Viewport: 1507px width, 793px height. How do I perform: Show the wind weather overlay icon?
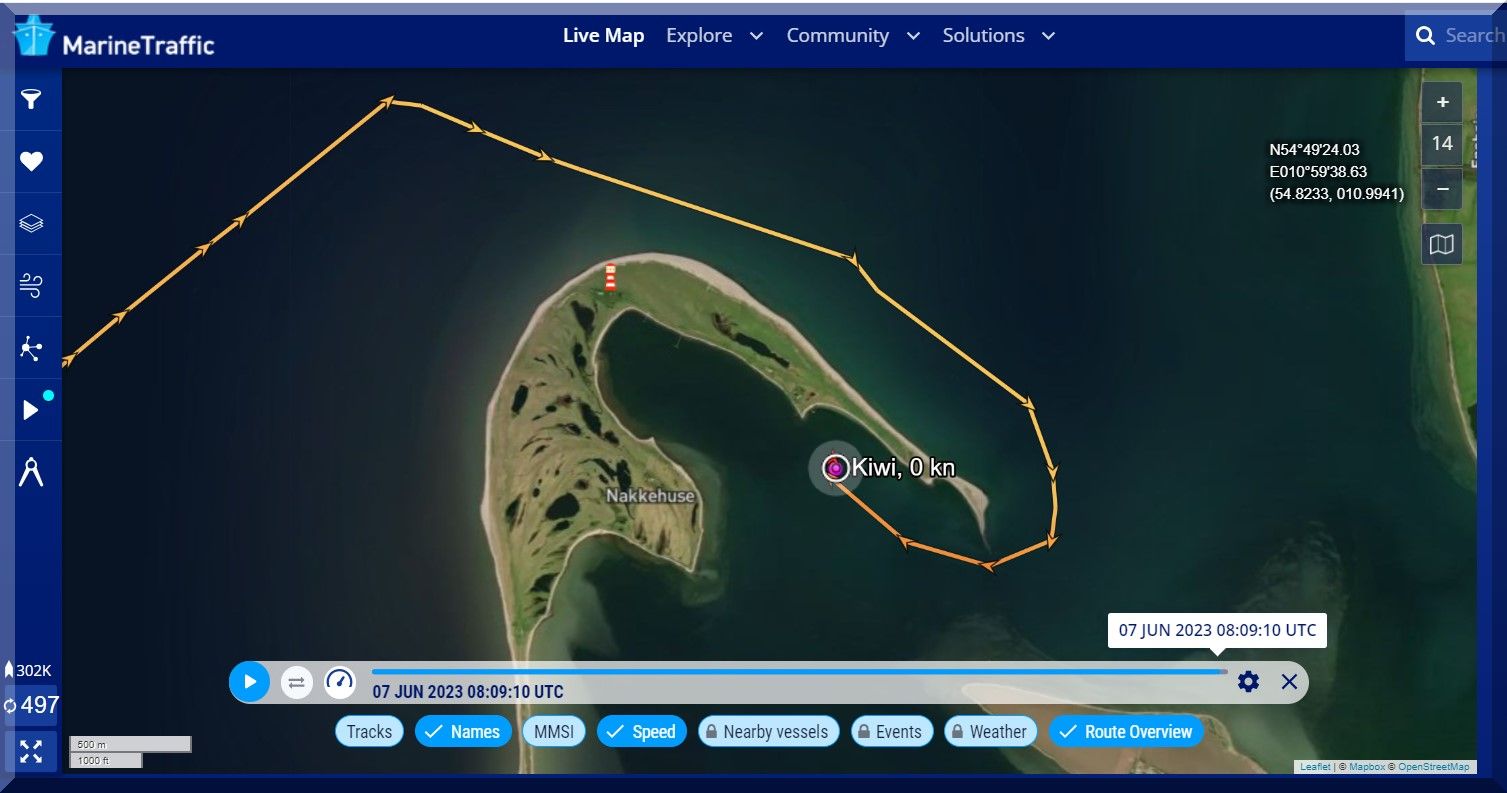pyautogui.click(x=31, y=285)
